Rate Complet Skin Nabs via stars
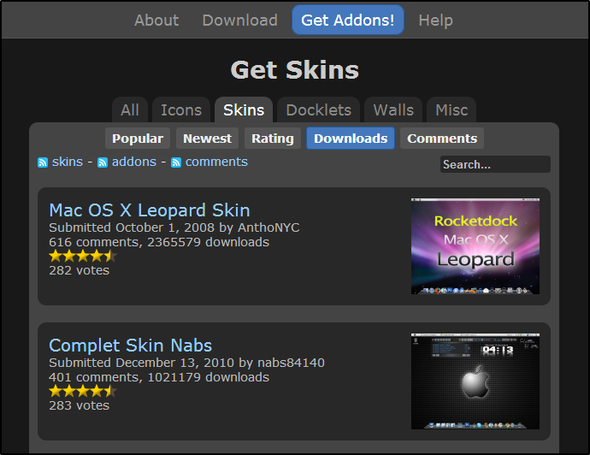This screenshot has width=590, height=455. click(83, 391)
